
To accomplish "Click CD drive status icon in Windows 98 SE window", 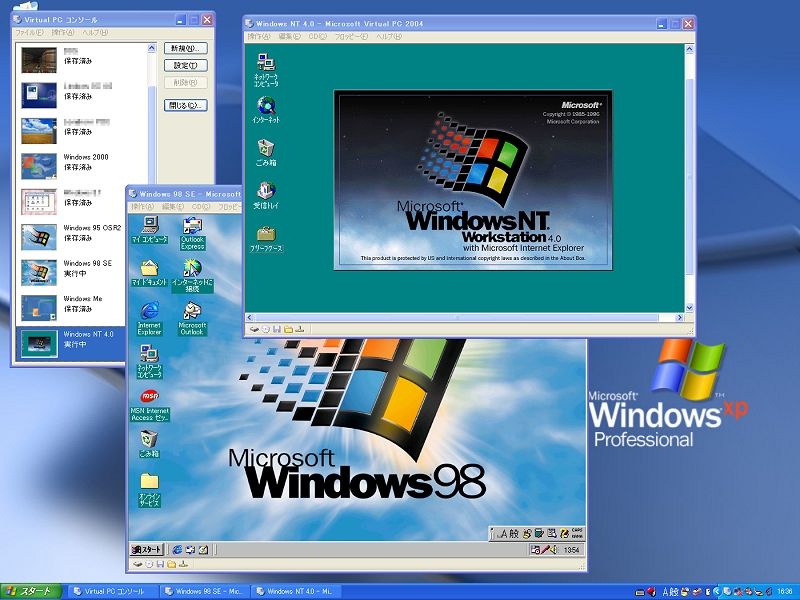I will (149, 564).
